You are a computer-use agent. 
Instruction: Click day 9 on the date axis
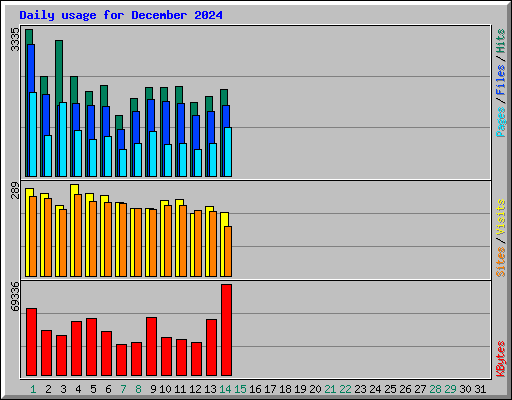click(x=153, y=389)
